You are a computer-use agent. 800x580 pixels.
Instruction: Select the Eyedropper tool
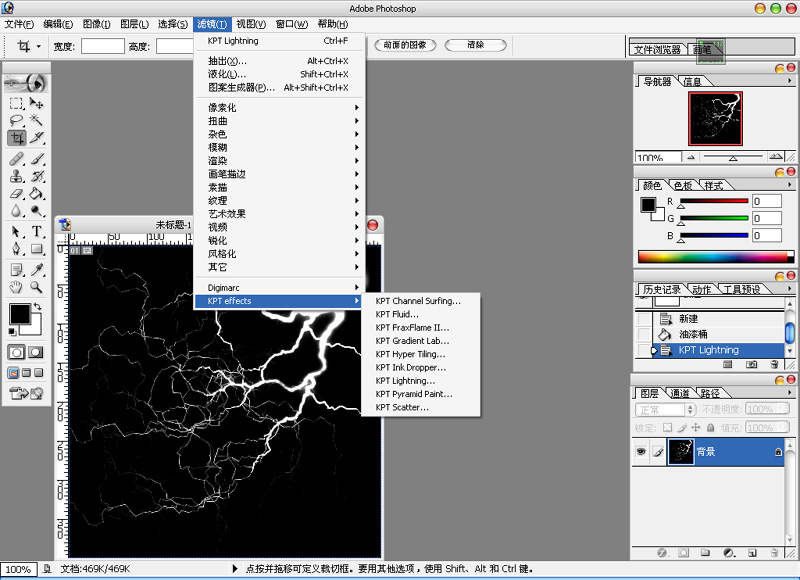click(36, 269)
